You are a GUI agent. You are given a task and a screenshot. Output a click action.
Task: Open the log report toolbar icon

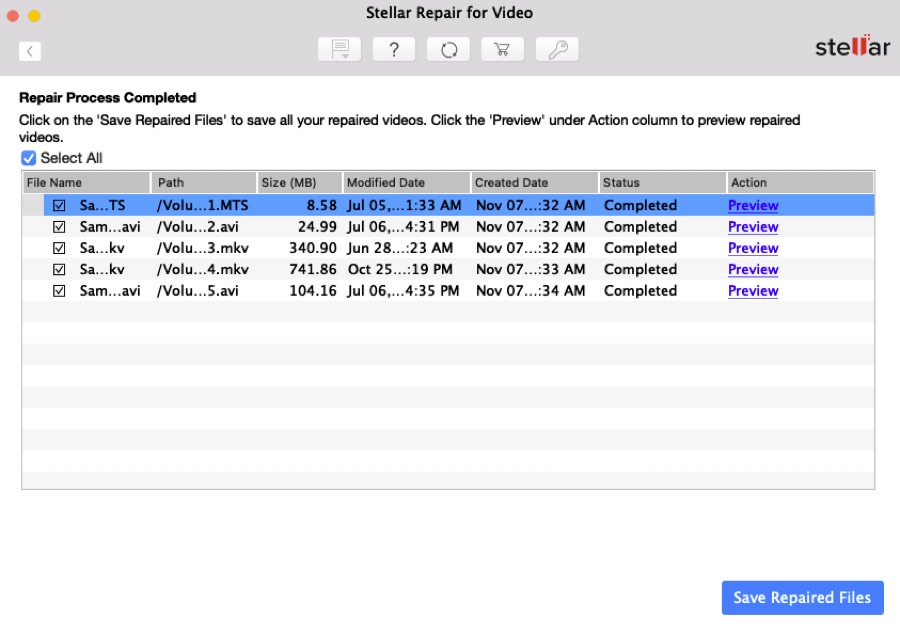(340, 50)
